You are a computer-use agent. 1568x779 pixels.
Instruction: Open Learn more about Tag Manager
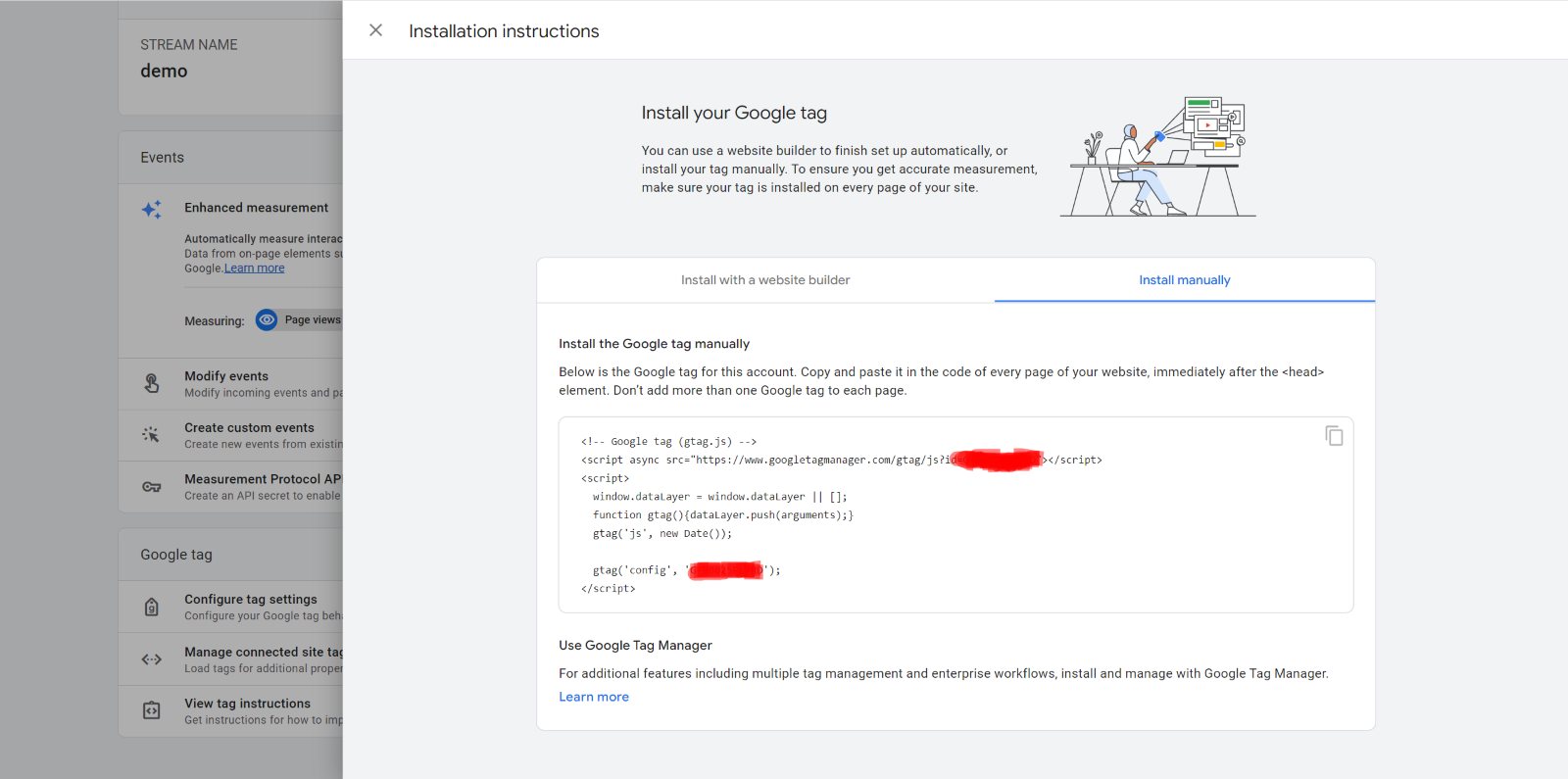pyautogui.click(x=594, y=697)
